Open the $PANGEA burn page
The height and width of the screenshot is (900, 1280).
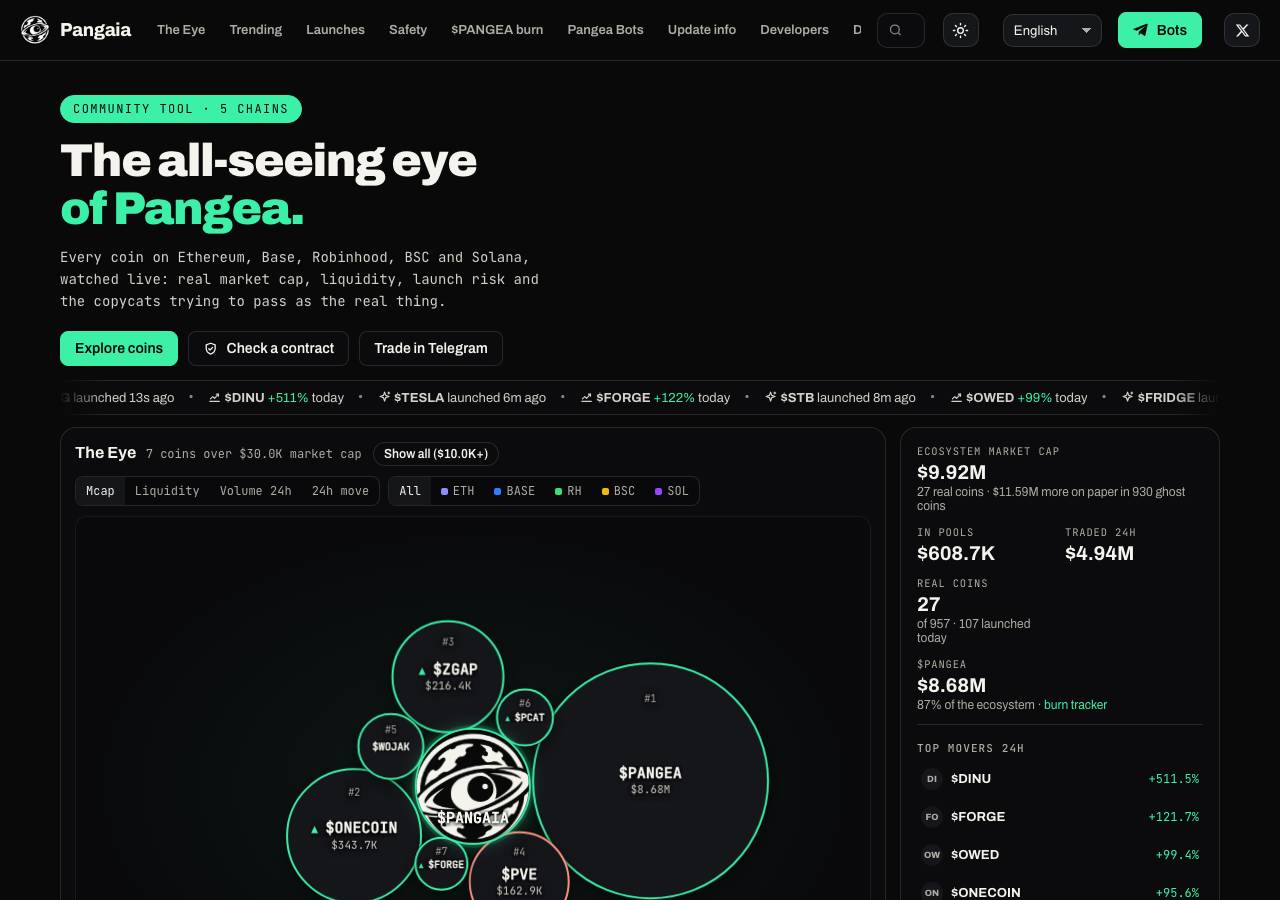pyautogui.click(x=497, y=30)
